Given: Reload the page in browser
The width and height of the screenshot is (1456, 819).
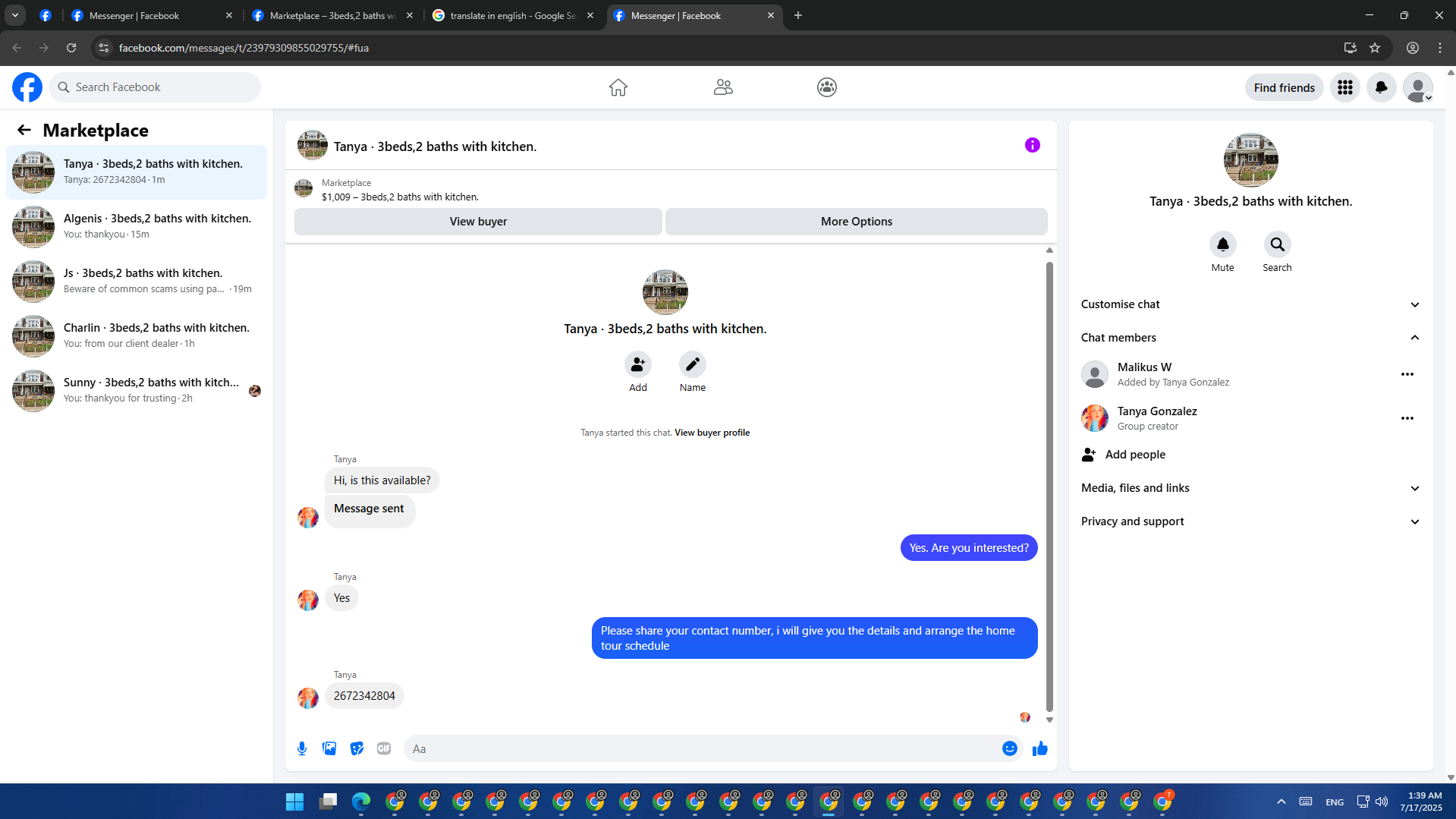Looking at the screenshot, I should 71,48.
